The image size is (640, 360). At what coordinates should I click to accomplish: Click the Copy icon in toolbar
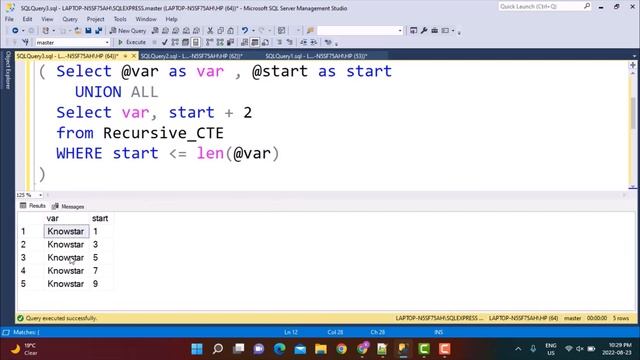[x=220, y=31]
